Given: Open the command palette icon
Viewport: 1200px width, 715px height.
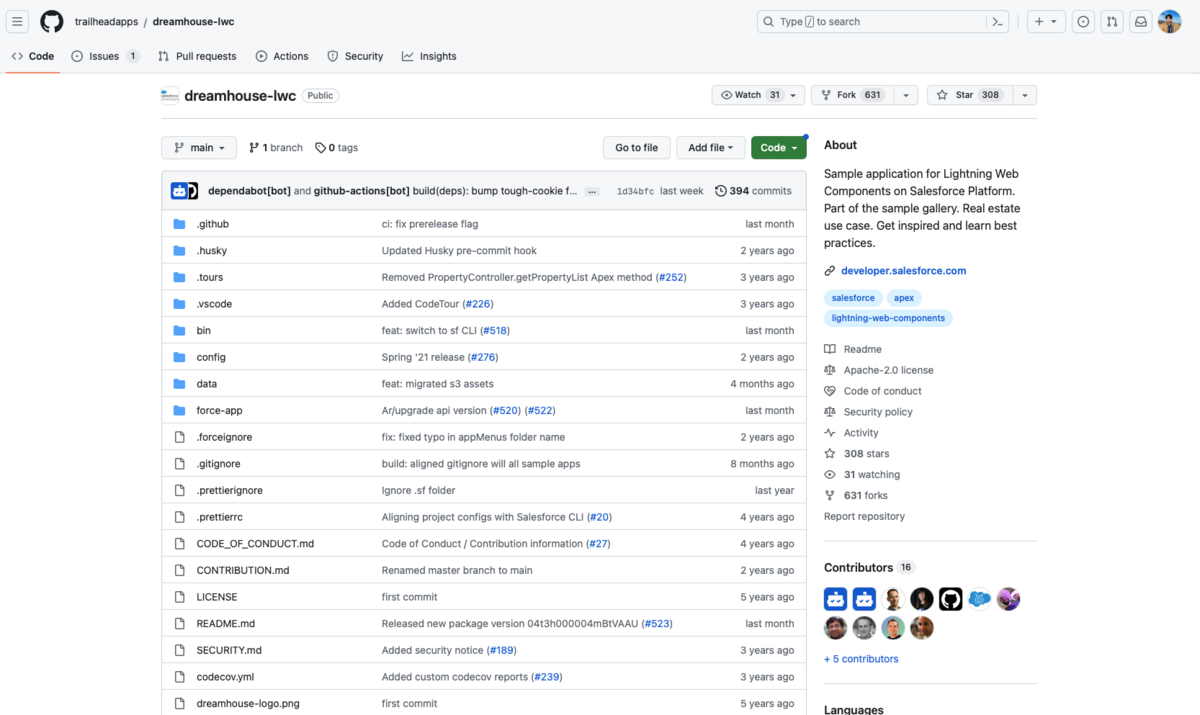Looking at the screenshot, I should [997, 22].
